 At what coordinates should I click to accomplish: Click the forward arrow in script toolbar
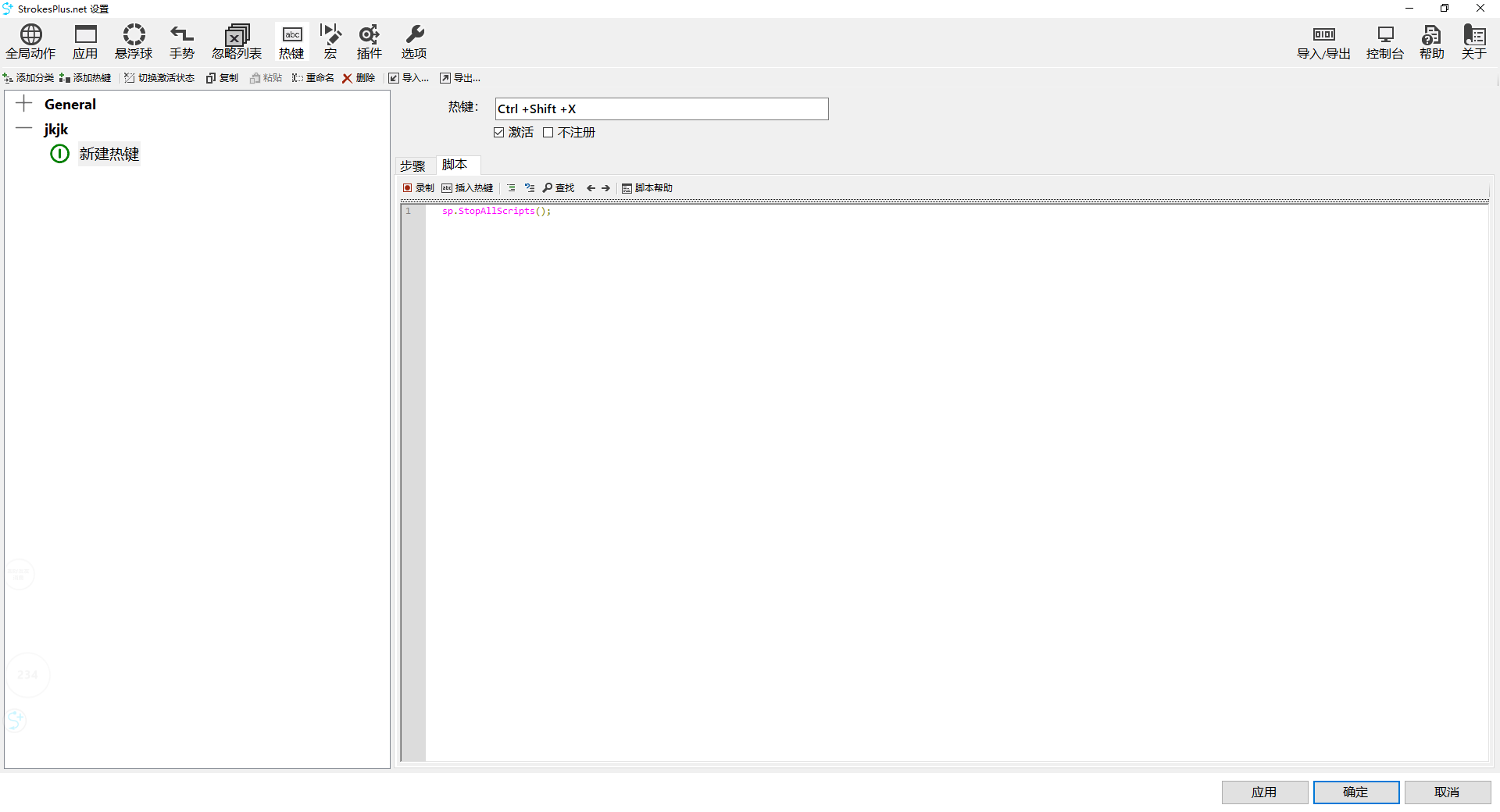pyautogui.click(x=605, y=188)
